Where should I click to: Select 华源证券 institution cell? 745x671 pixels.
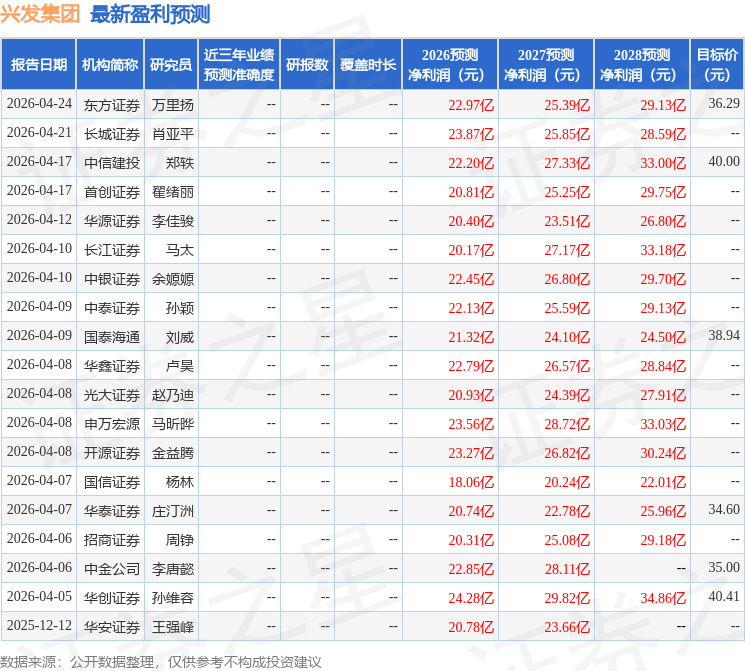click(112, 221)
